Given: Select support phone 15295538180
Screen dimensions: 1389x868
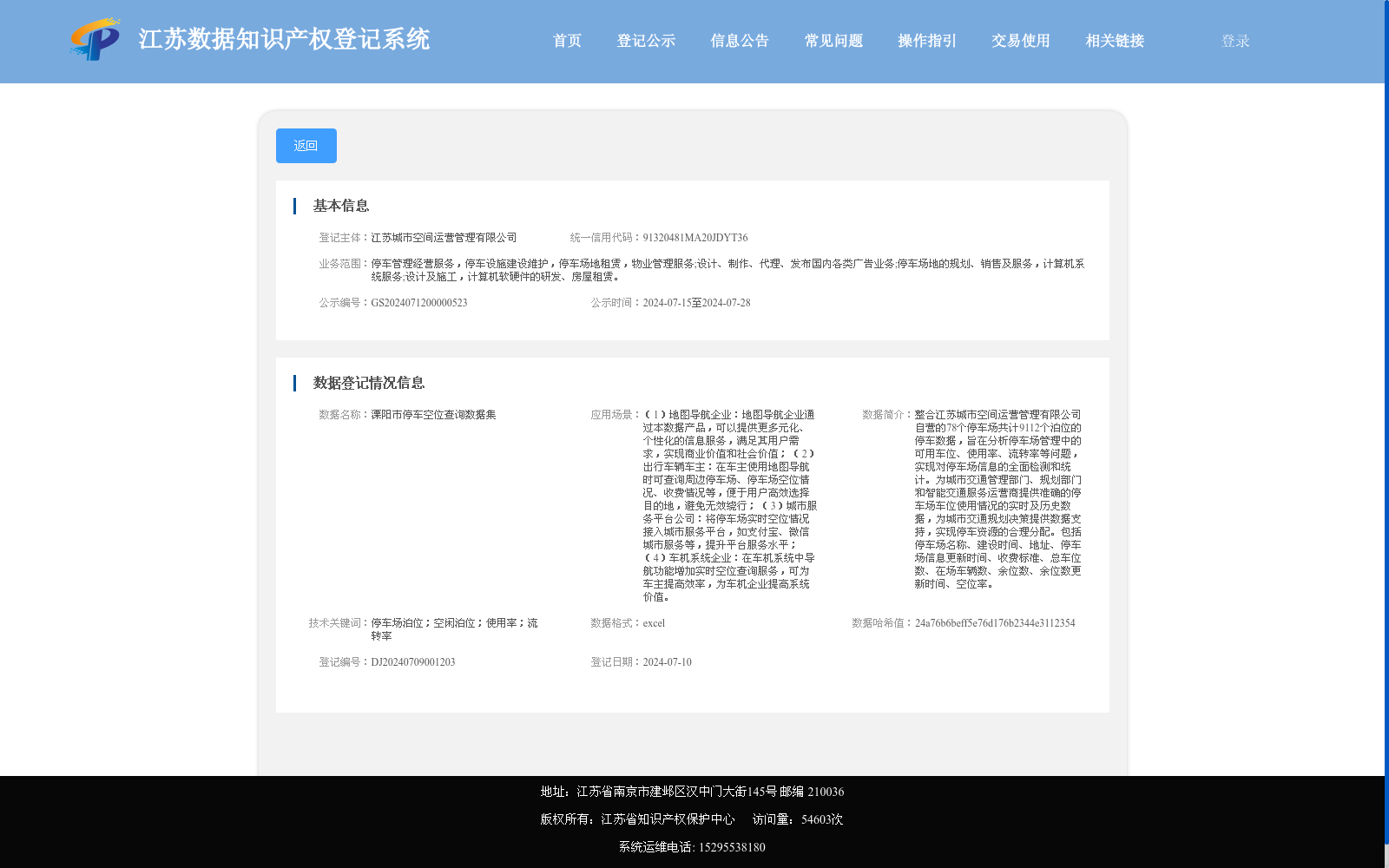Looking at the screenshot, I should tap(732, 847).
